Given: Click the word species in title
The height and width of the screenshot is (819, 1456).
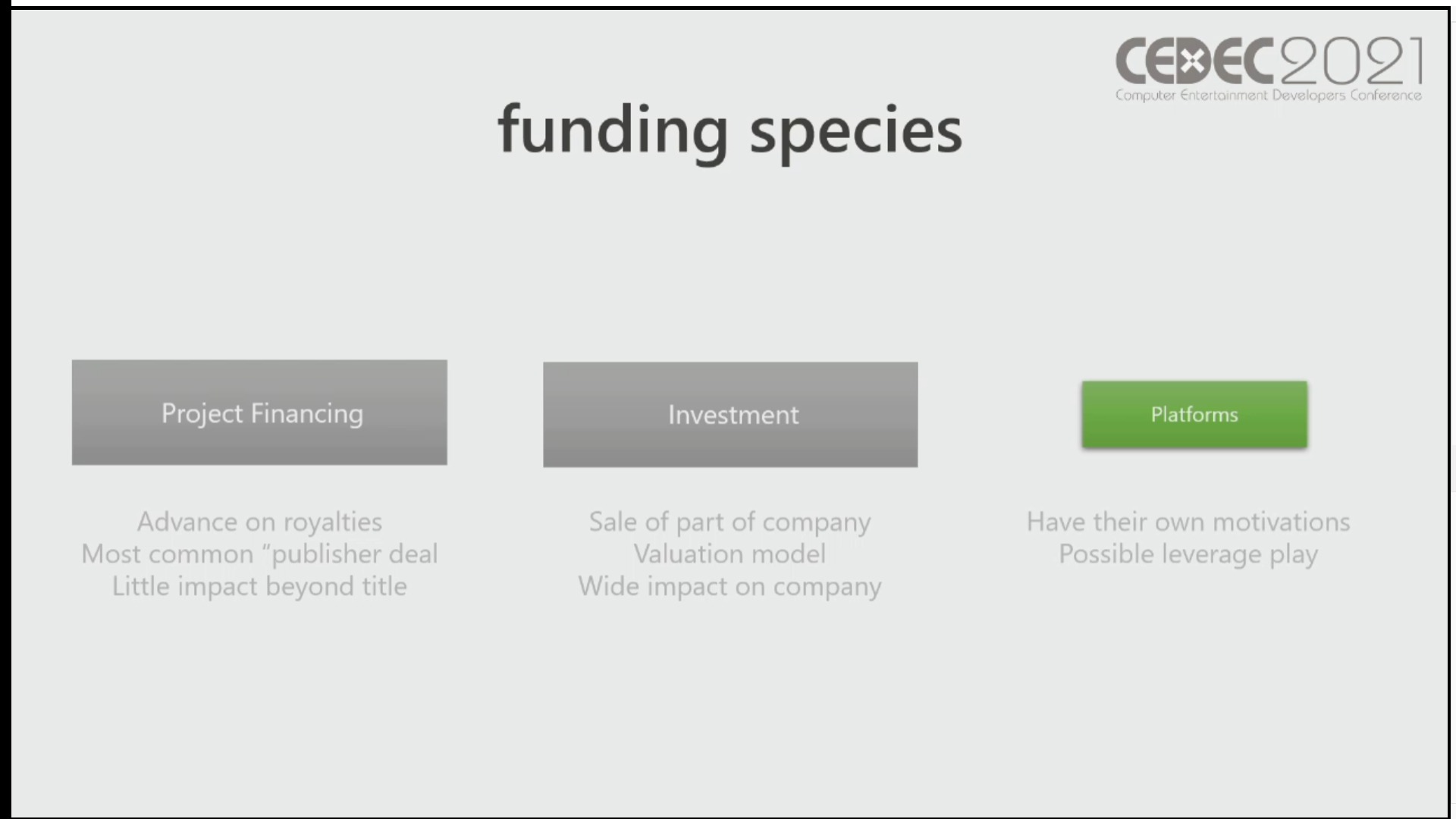Looking at the screenshot, I should click(856, 133).
